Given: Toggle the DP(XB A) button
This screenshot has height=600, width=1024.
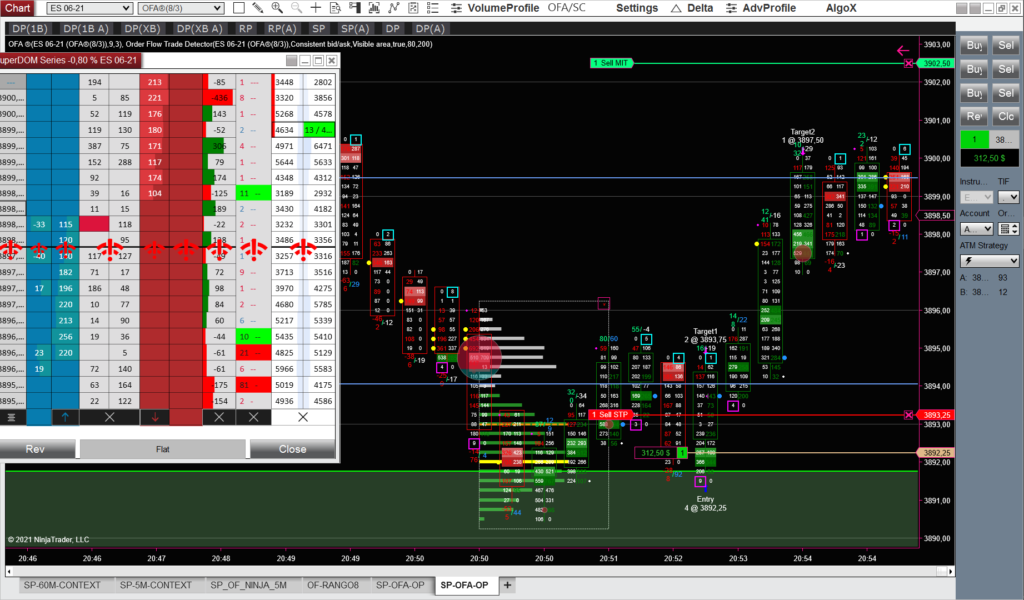Looking at the screenshot, I should point(199,29).
